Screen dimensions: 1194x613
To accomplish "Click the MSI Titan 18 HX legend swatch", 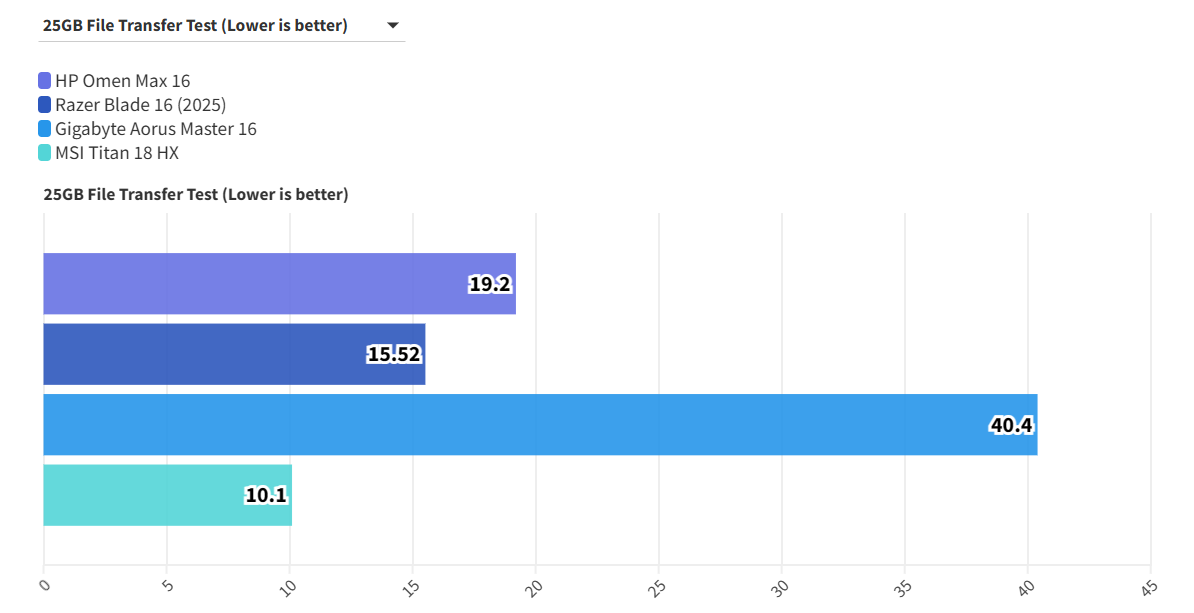I will (x=45, y=153).
